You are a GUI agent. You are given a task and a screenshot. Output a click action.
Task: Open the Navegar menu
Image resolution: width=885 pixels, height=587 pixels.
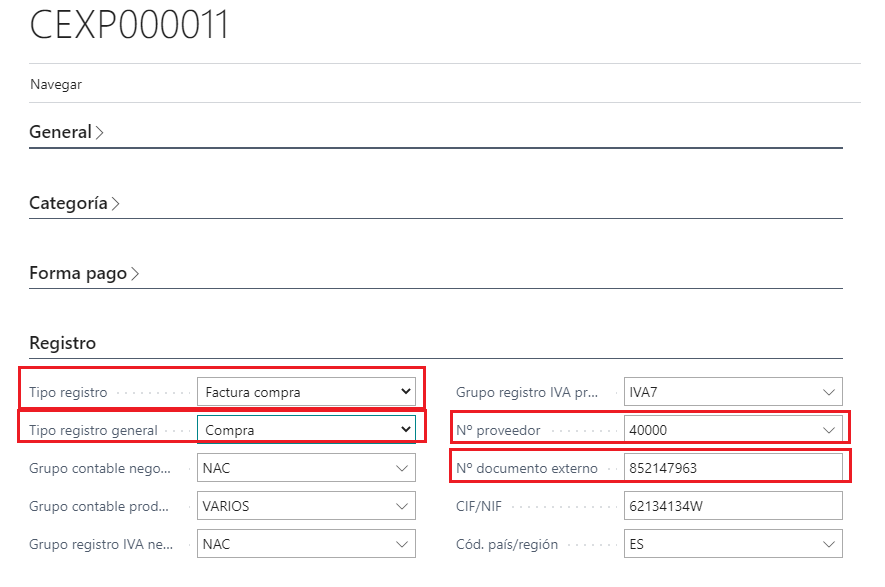(x=56, y=84)
